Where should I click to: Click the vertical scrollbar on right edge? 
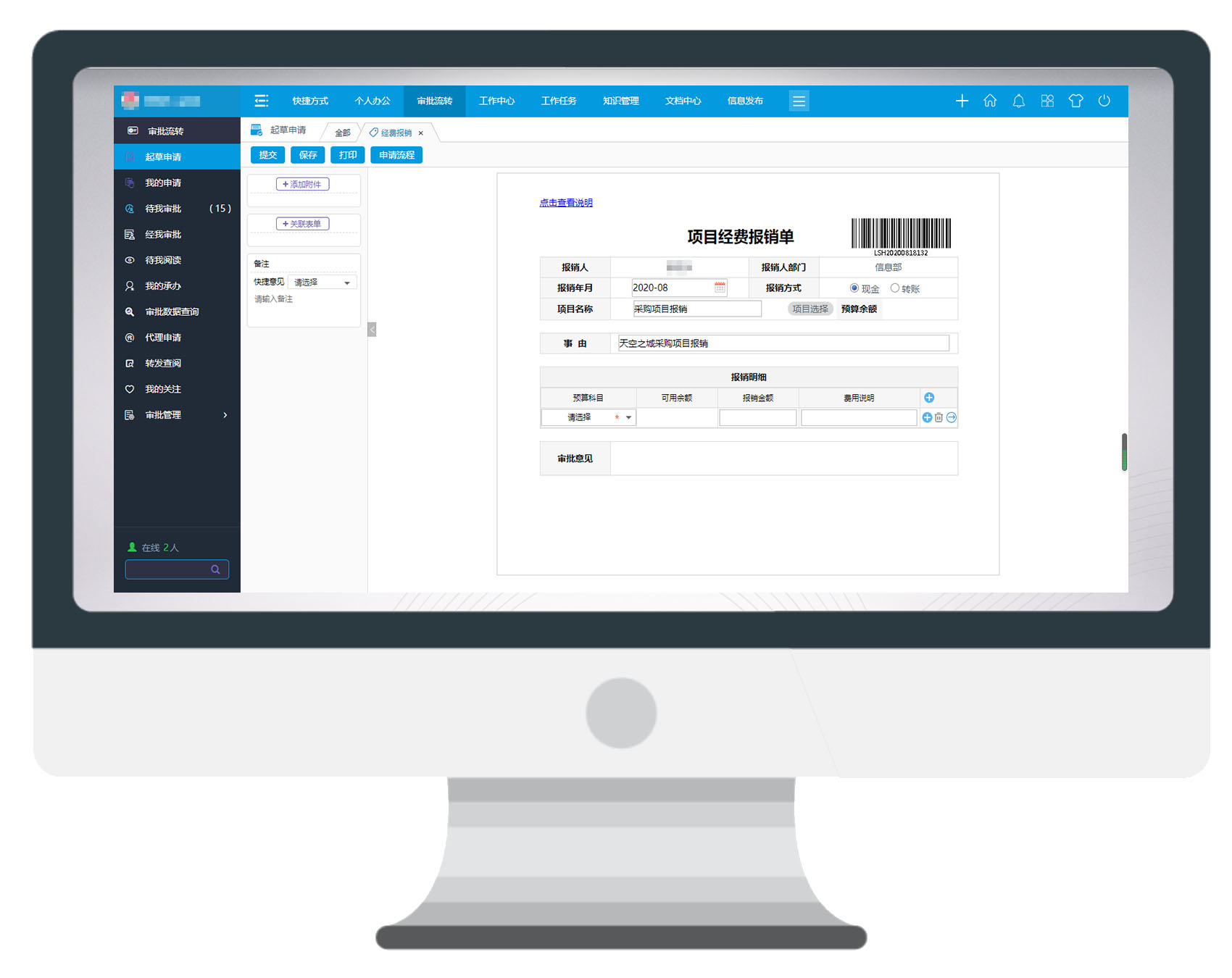1124,452
